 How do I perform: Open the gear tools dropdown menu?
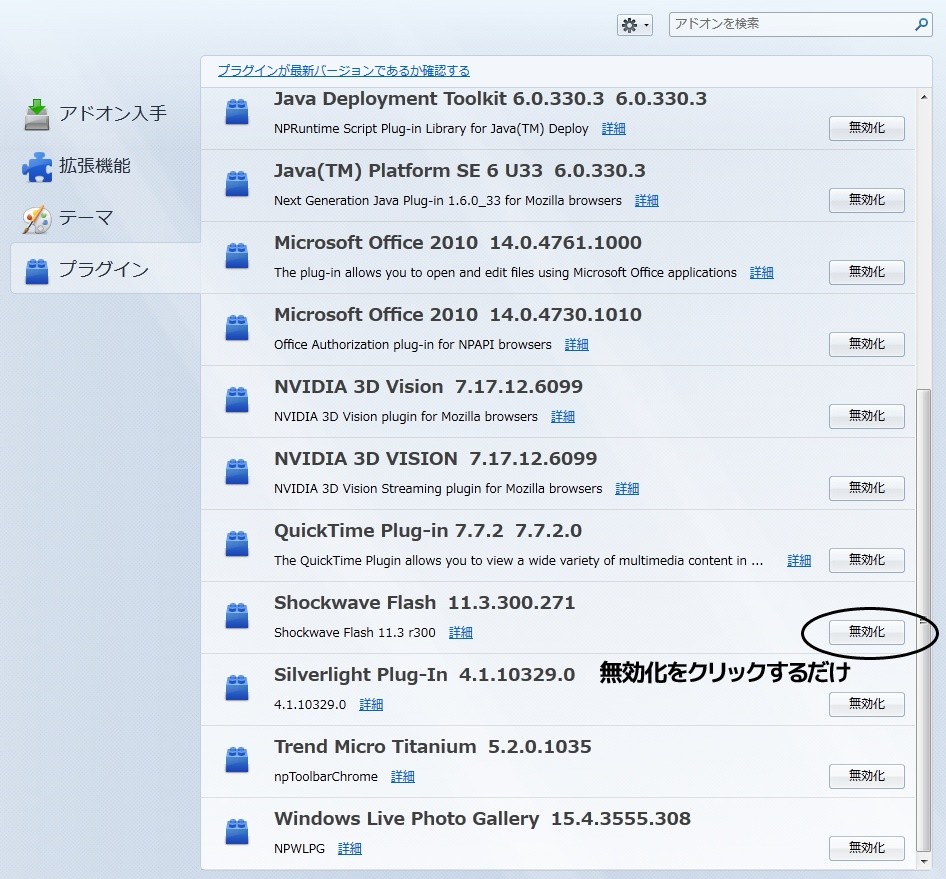(x=635, y=25)
